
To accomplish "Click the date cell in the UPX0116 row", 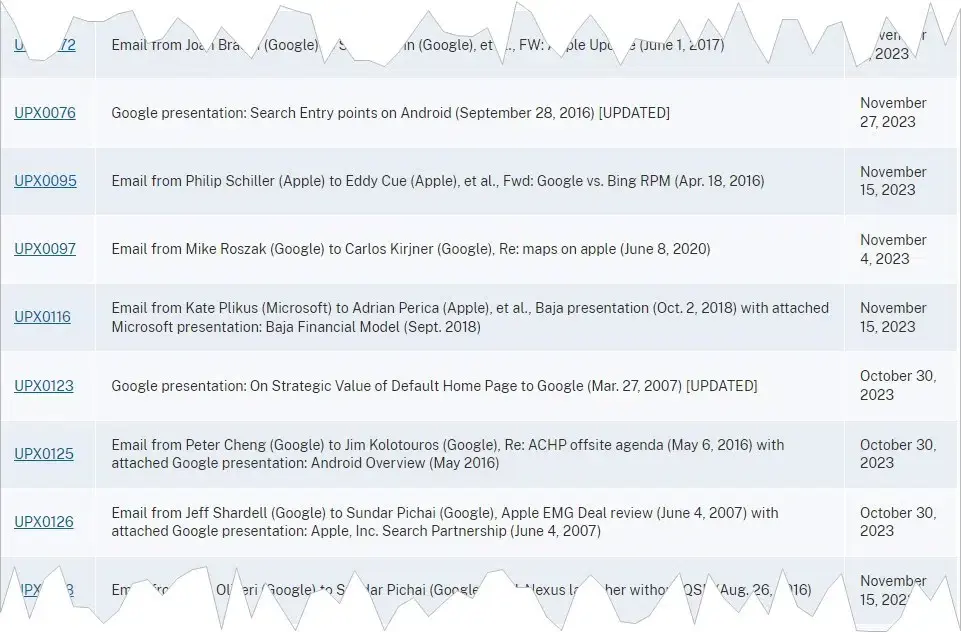I will coord(893,317).
